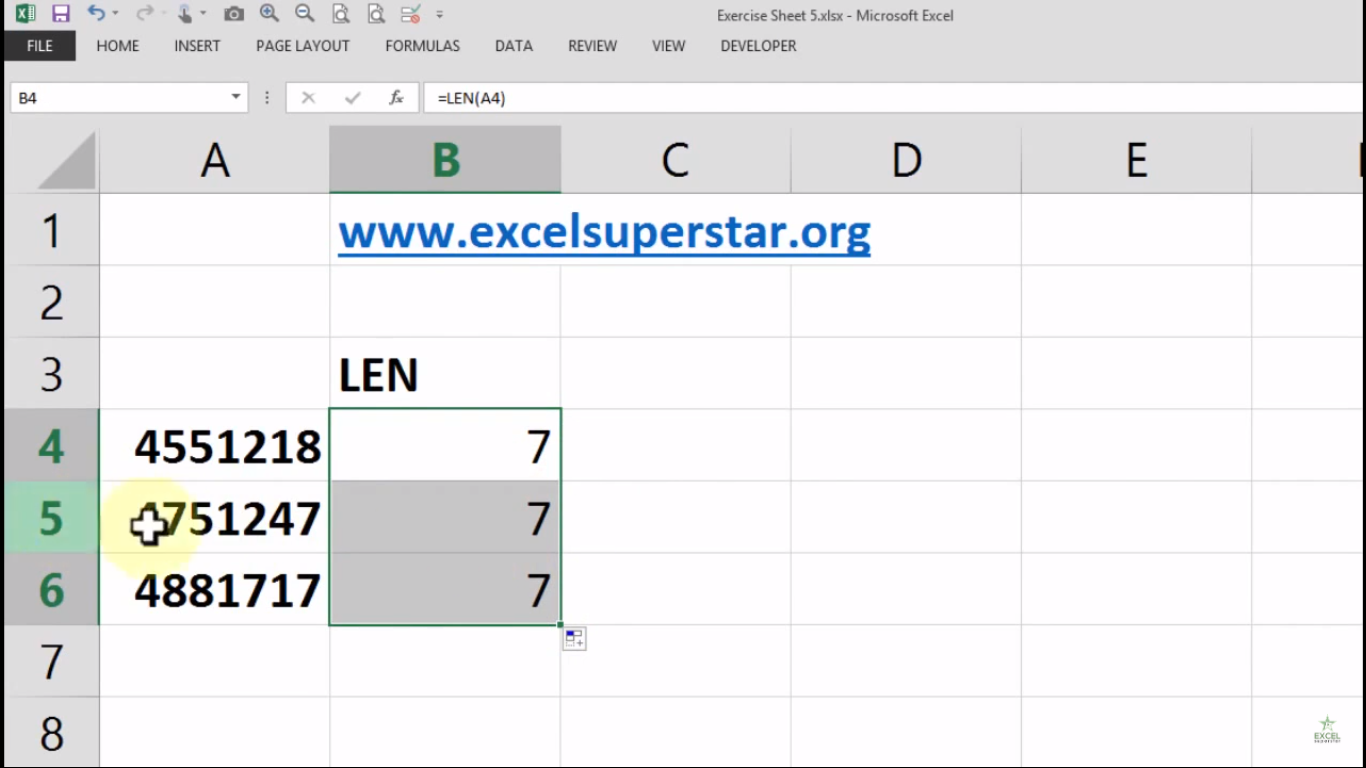
Task: Toggle Touch/Mouse mode hand icon
Action: point(185,14)
